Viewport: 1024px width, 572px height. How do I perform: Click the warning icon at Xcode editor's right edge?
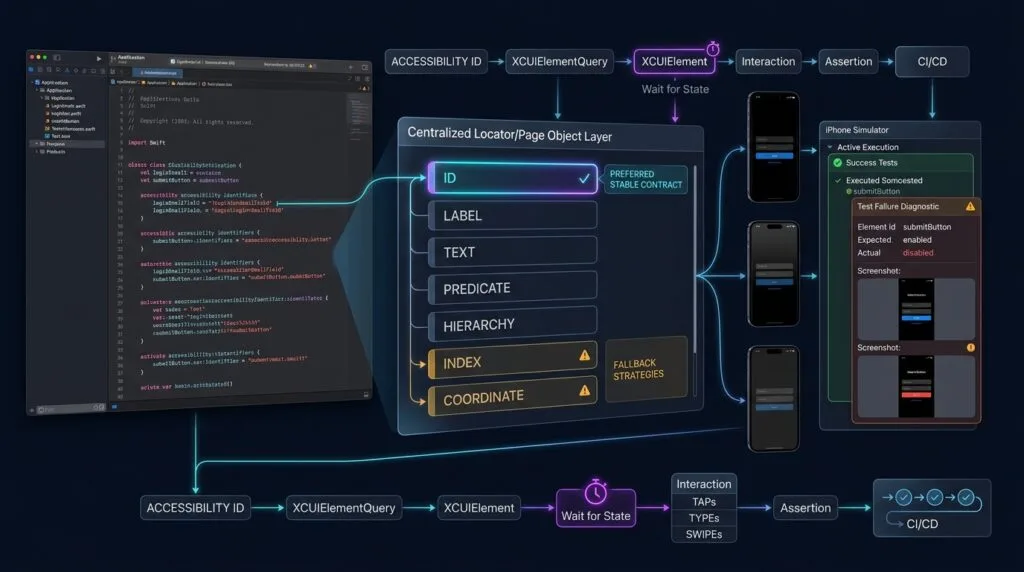pos(363,88)
